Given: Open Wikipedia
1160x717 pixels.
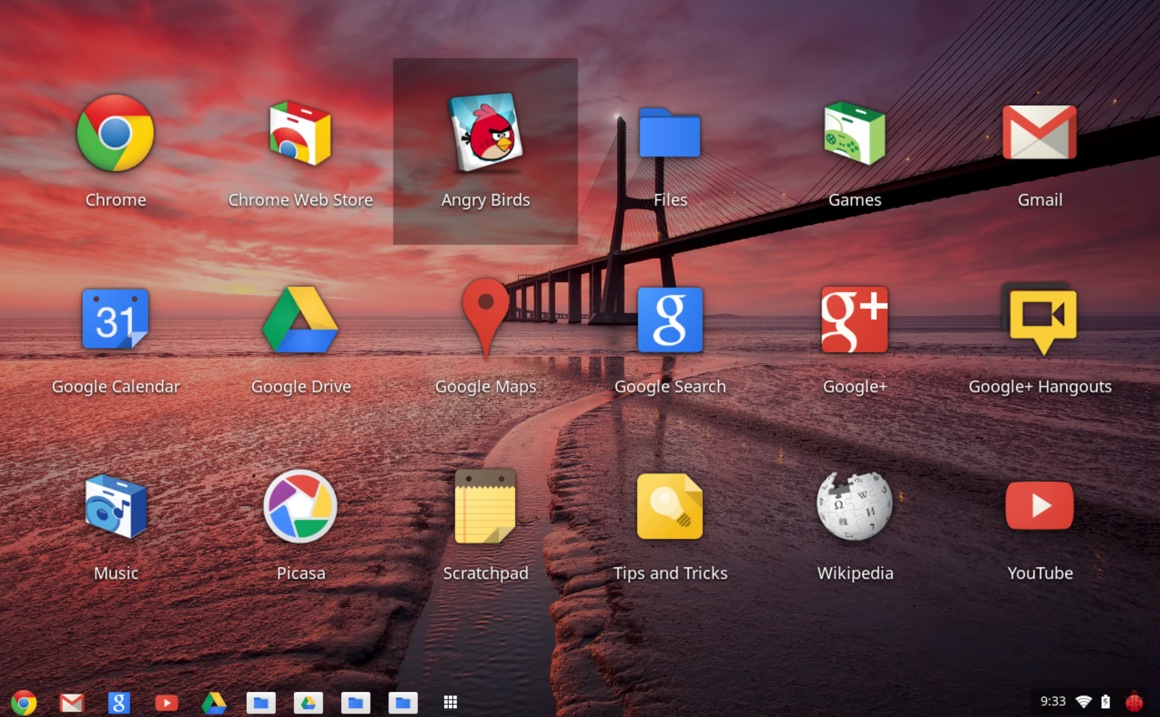Looking at the screenshot, I should coord(855,507).
